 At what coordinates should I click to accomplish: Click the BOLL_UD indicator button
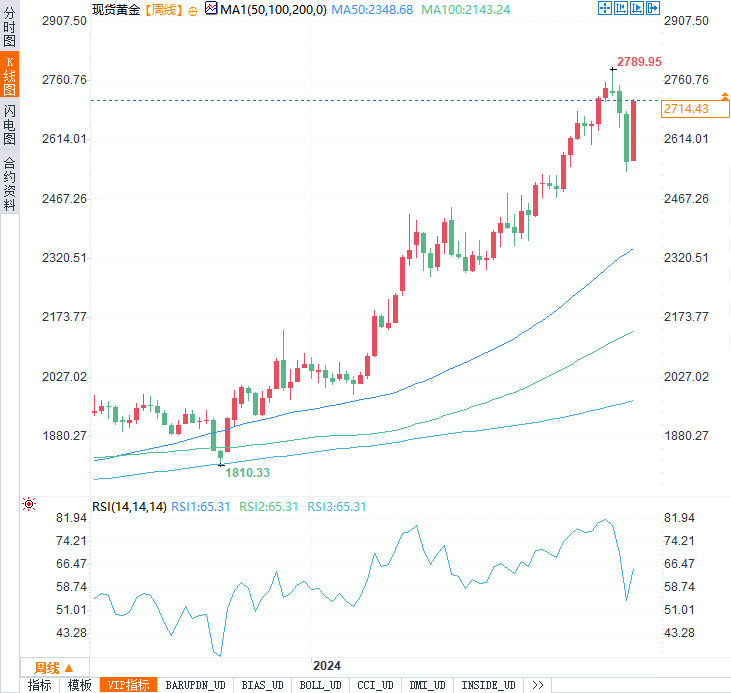pos(319,685)
